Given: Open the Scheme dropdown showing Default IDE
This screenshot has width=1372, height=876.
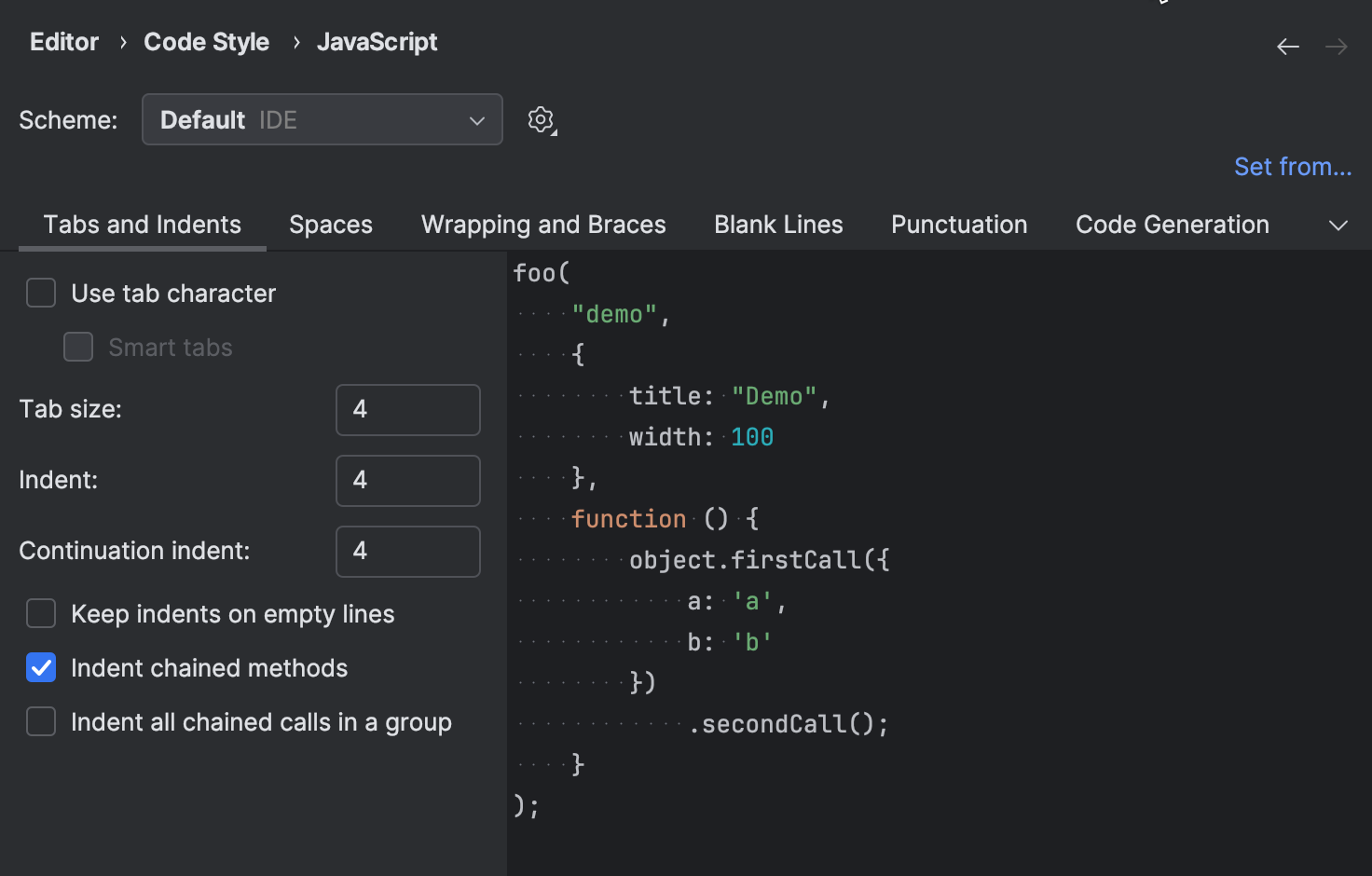Looking at the screenshot, I should tap(322, 119).
